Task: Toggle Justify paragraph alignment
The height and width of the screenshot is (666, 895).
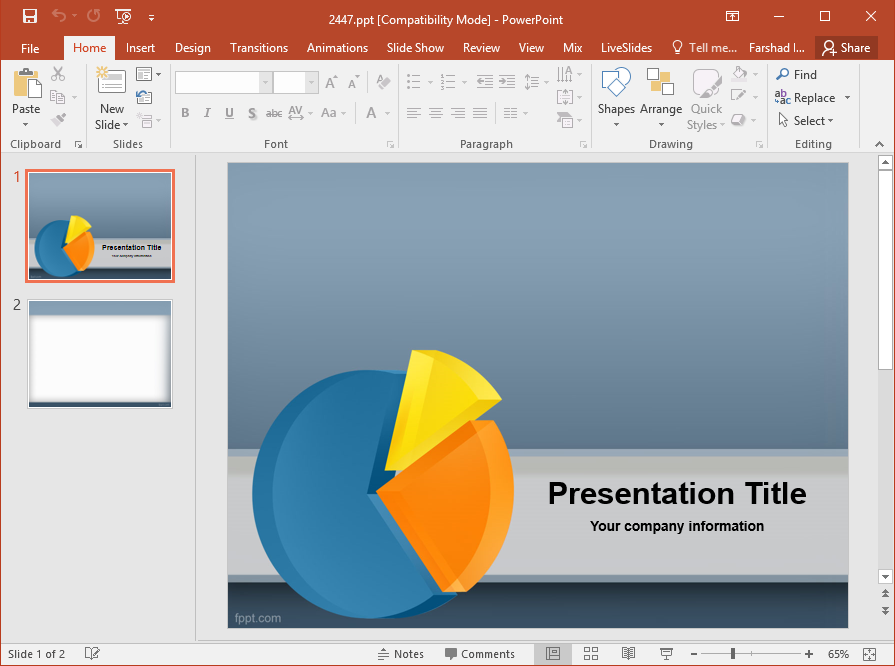Action: coord(480,113)
